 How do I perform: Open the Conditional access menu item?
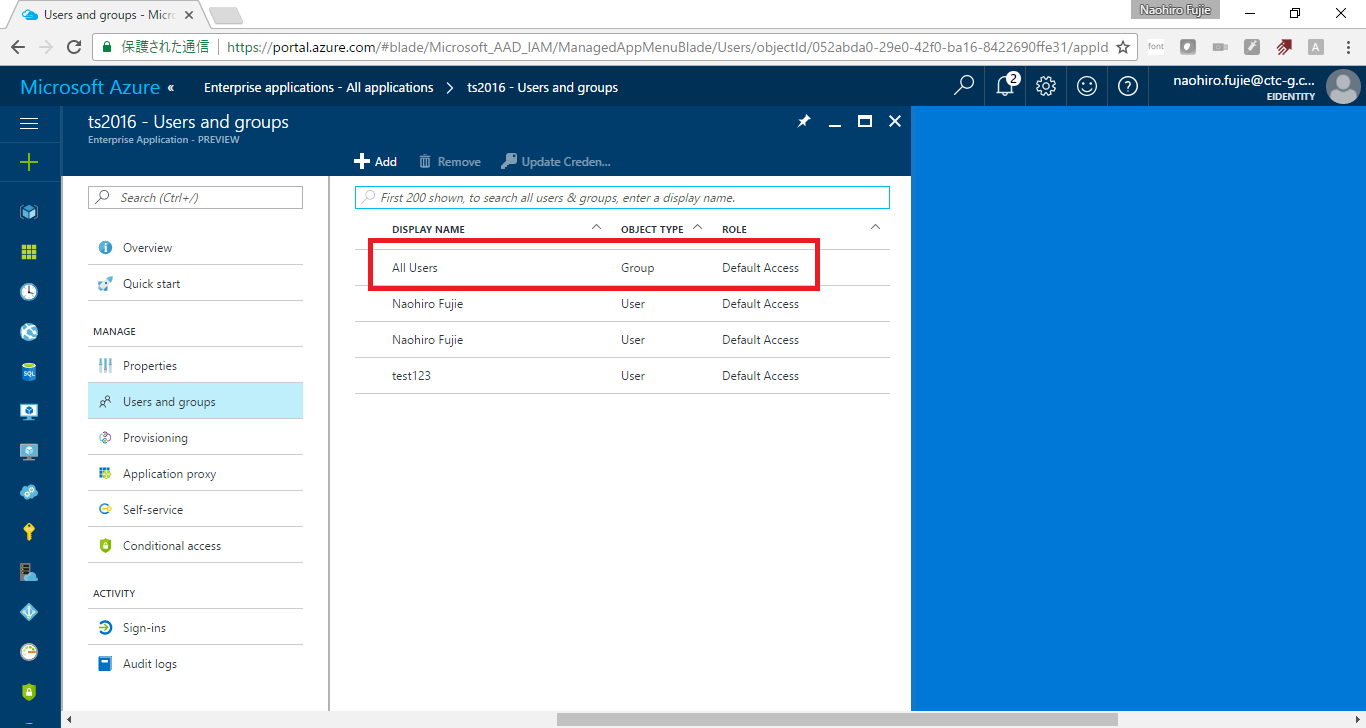[195, 546]
